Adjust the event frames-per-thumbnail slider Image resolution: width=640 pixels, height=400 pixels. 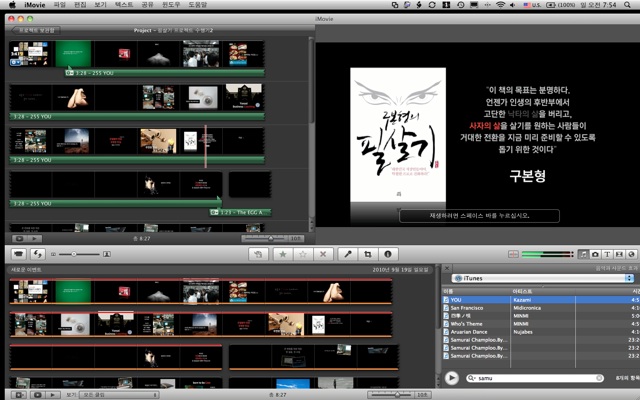coord(397,395)
